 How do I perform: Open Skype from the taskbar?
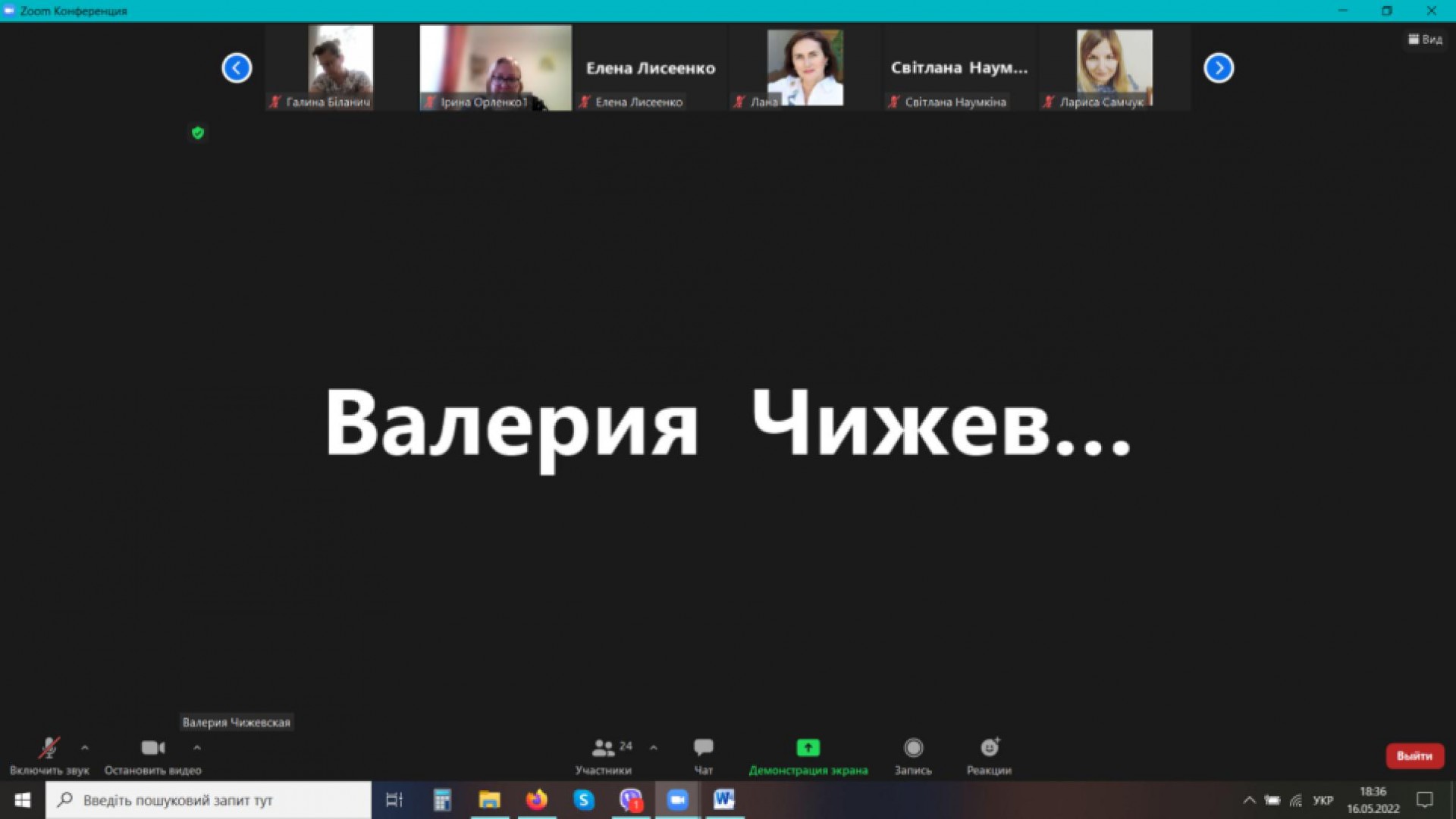click(x=584, y=800)
